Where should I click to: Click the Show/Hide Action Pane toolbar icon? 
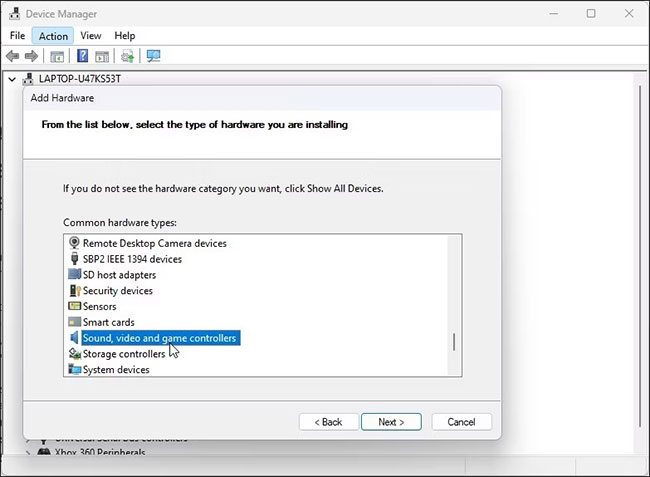coord(101,56)
